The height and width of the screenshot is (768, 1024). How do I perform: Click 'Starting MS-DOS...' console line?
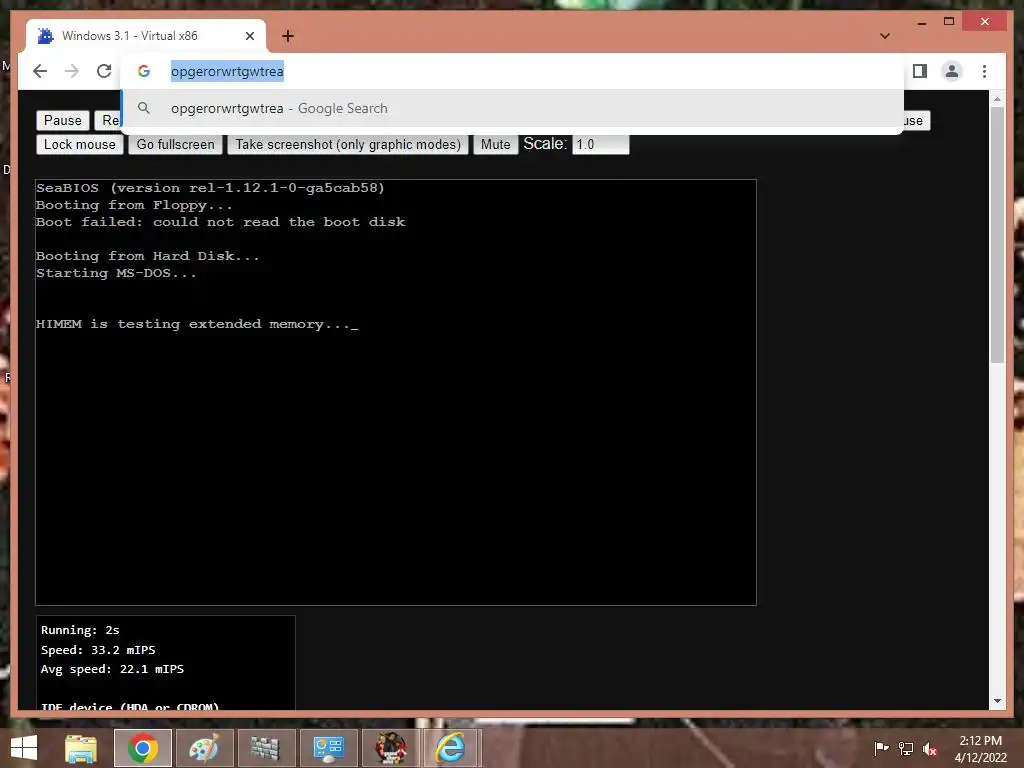point(116,273)
